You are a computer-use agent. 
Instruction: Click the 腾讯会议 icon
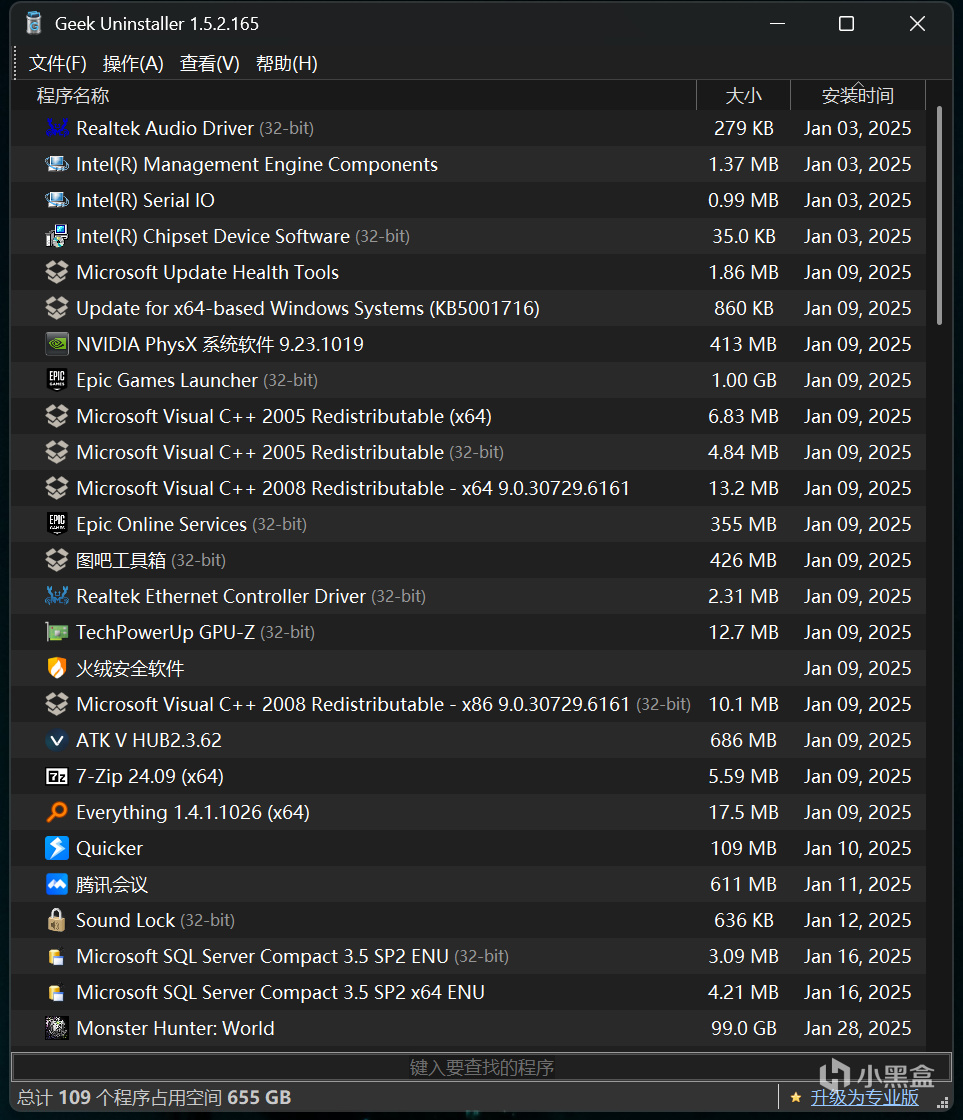point(57,884)
